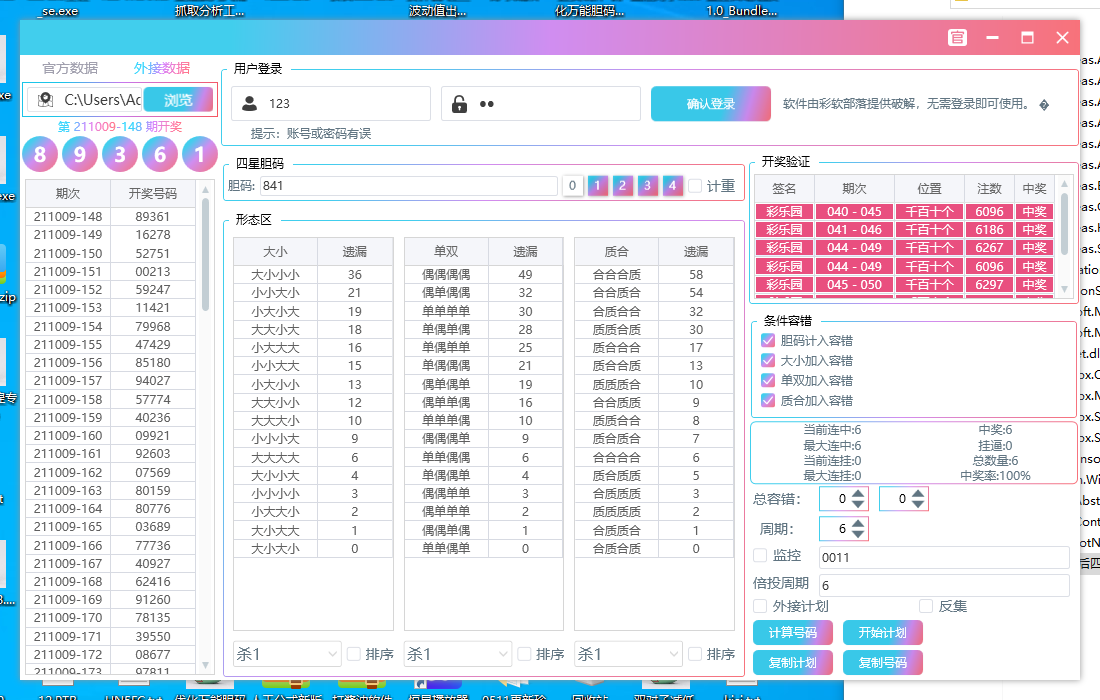The image size is (1100, 700).
Task: Click the 浏览 browse button
Action: [x=178, y=100]
